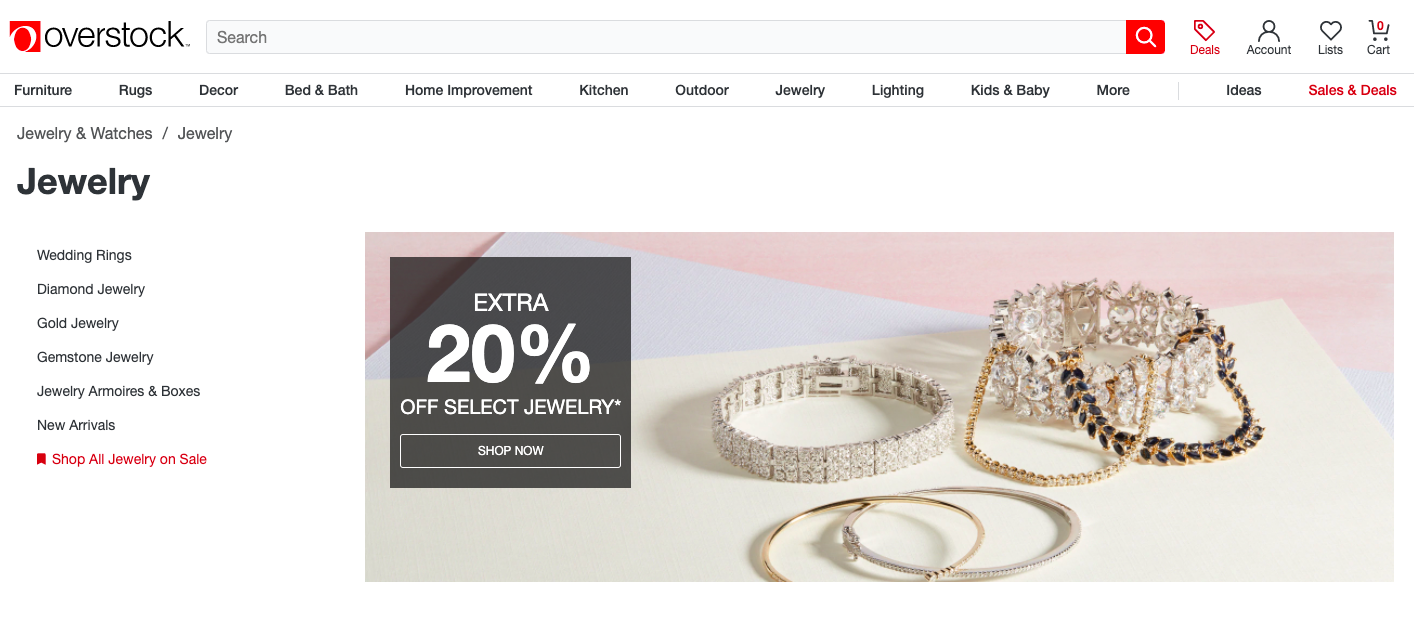Open the Furniture menu

point(43,90)
